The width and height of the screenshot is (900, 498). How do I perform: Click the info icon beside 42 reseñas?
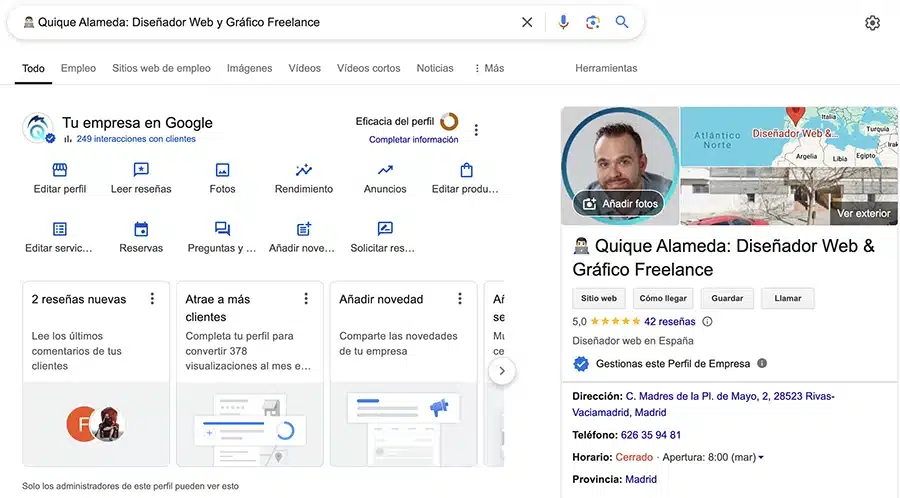coord(708,321)
